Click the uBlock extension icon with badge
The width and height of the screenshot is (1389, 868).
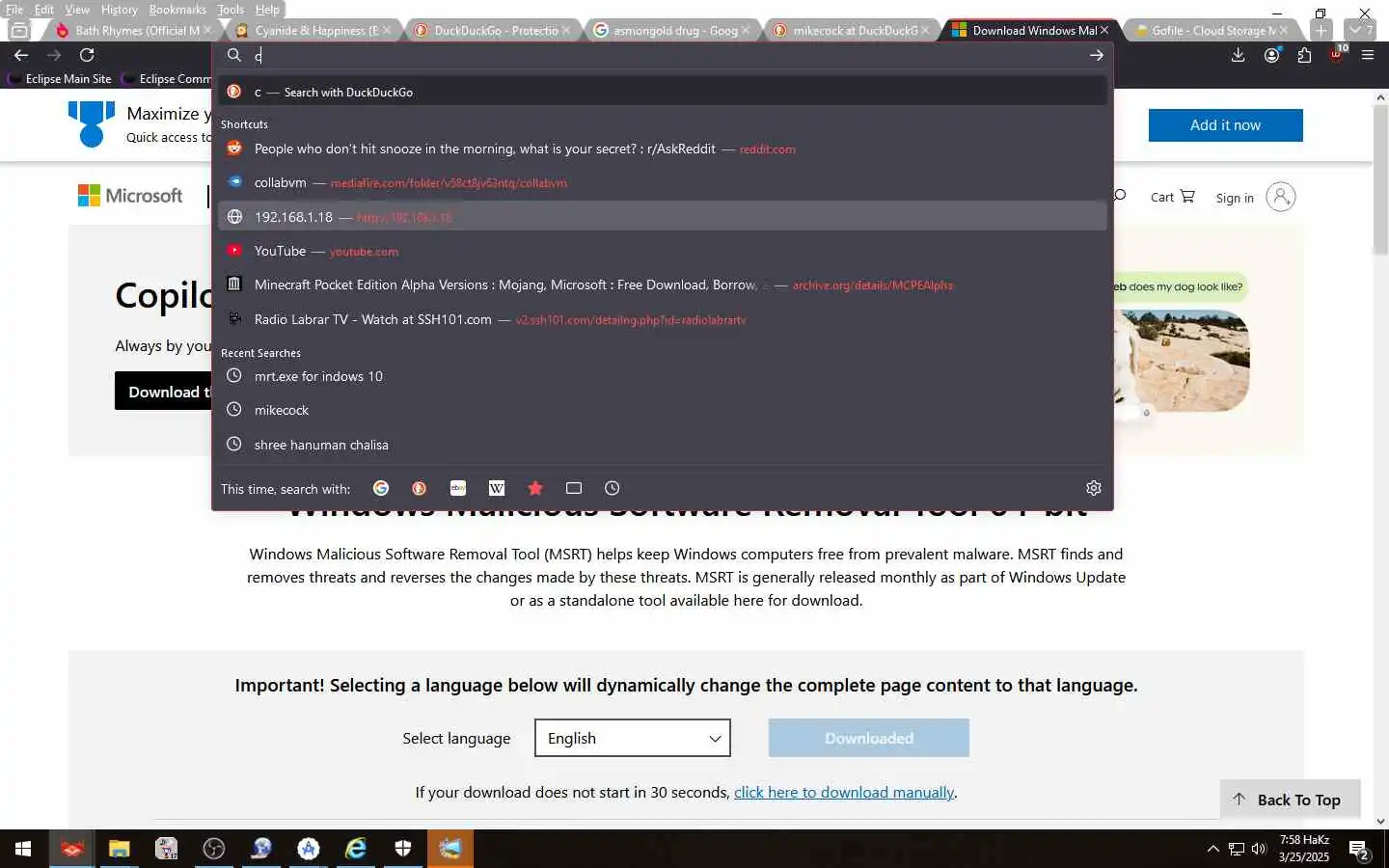[x=1337, y=54]
